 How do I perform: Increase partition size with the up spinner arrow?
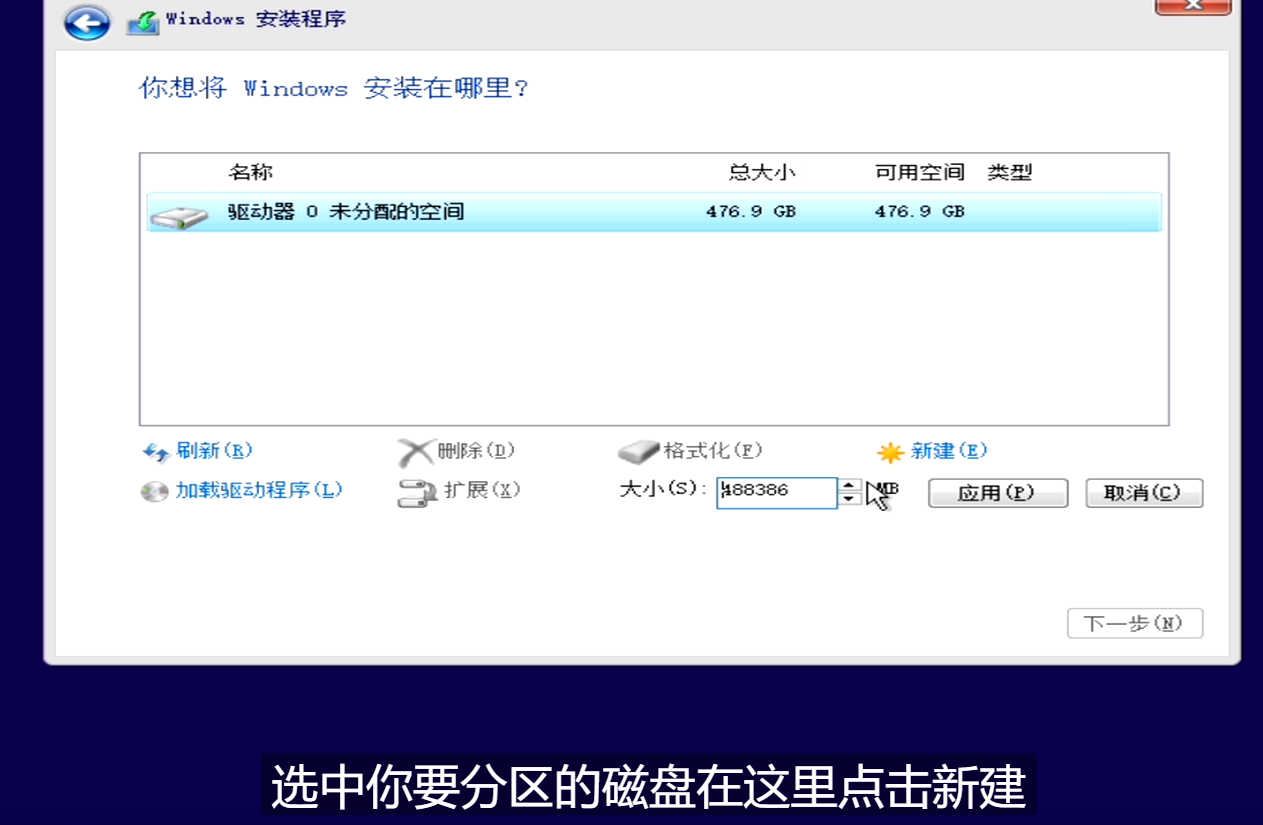(848, 486)
